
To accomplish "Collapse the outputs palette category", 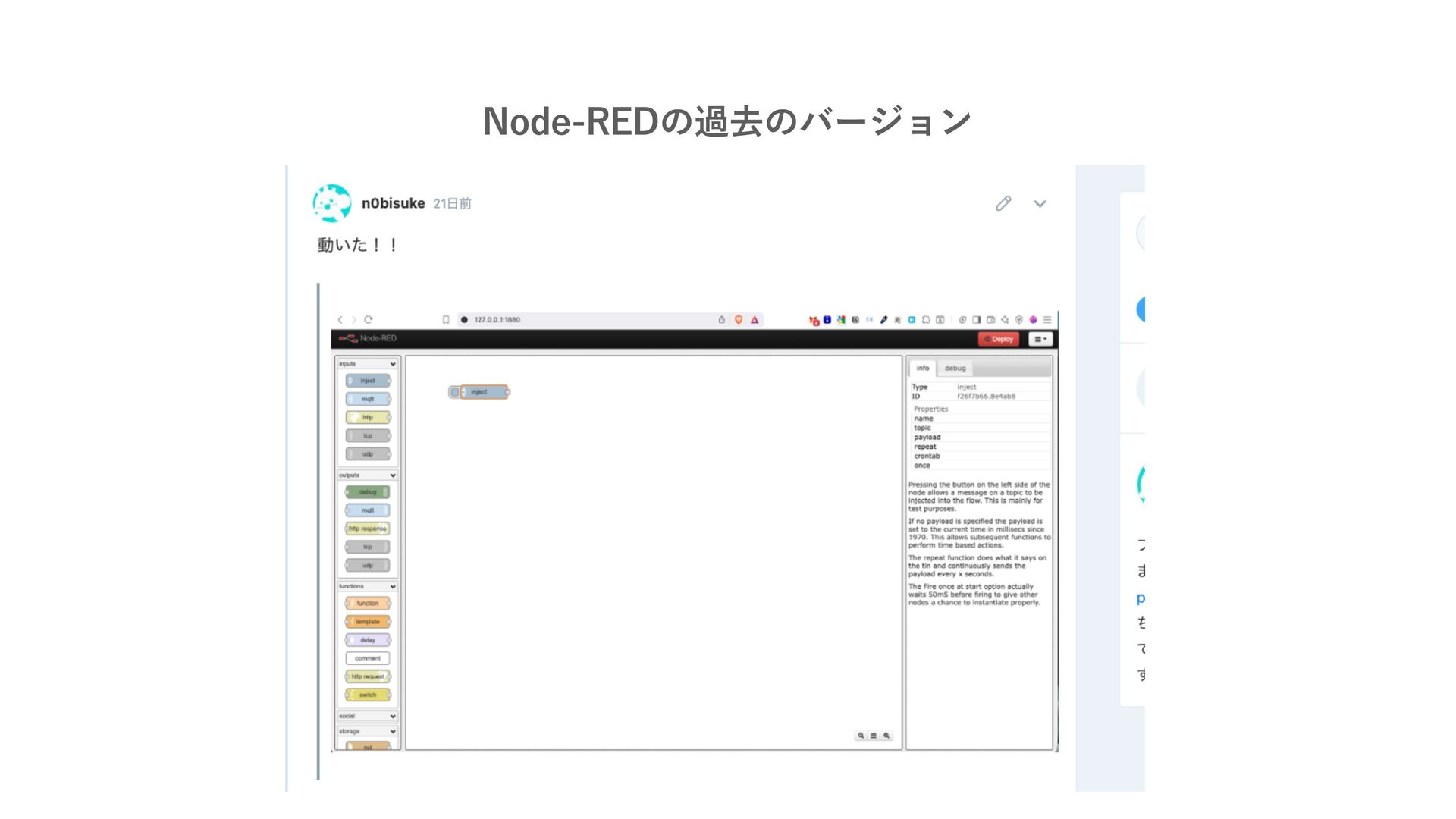I will point(393,475).
